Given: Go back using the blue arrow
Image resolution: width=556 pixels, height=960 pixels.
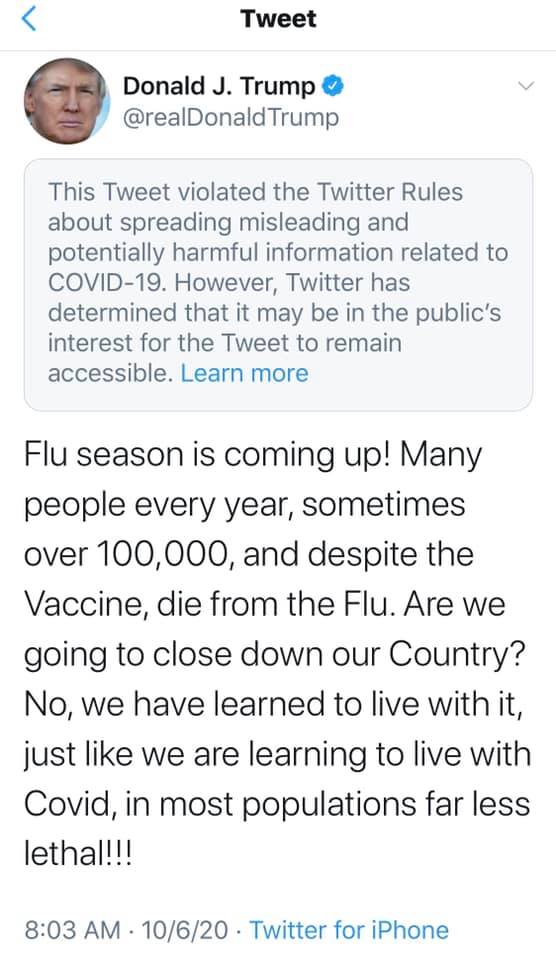Looking at the screenshot, I should point(29,19).
